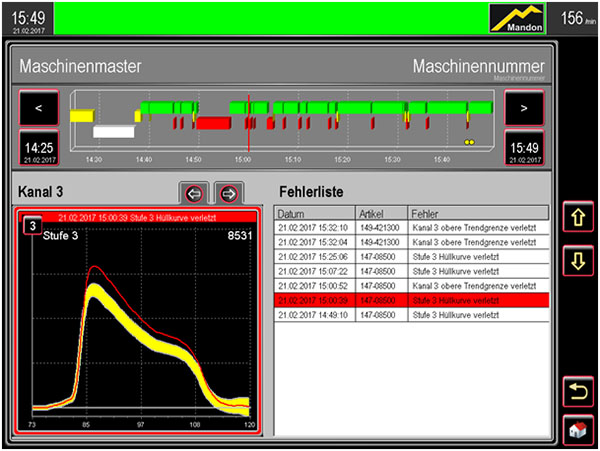Click the white block in the timeline

point(113,131)
